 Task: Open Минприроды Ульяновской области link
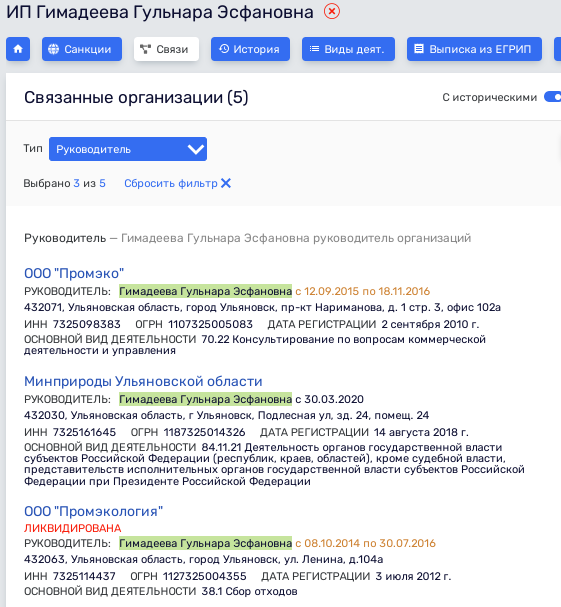tap(143, 381)
